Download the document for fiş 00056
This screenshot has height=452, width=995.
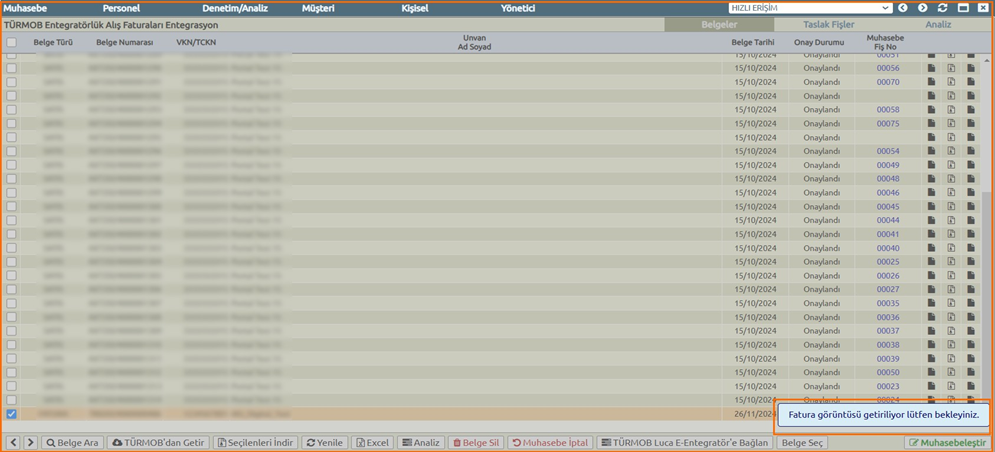pos(951,69)
